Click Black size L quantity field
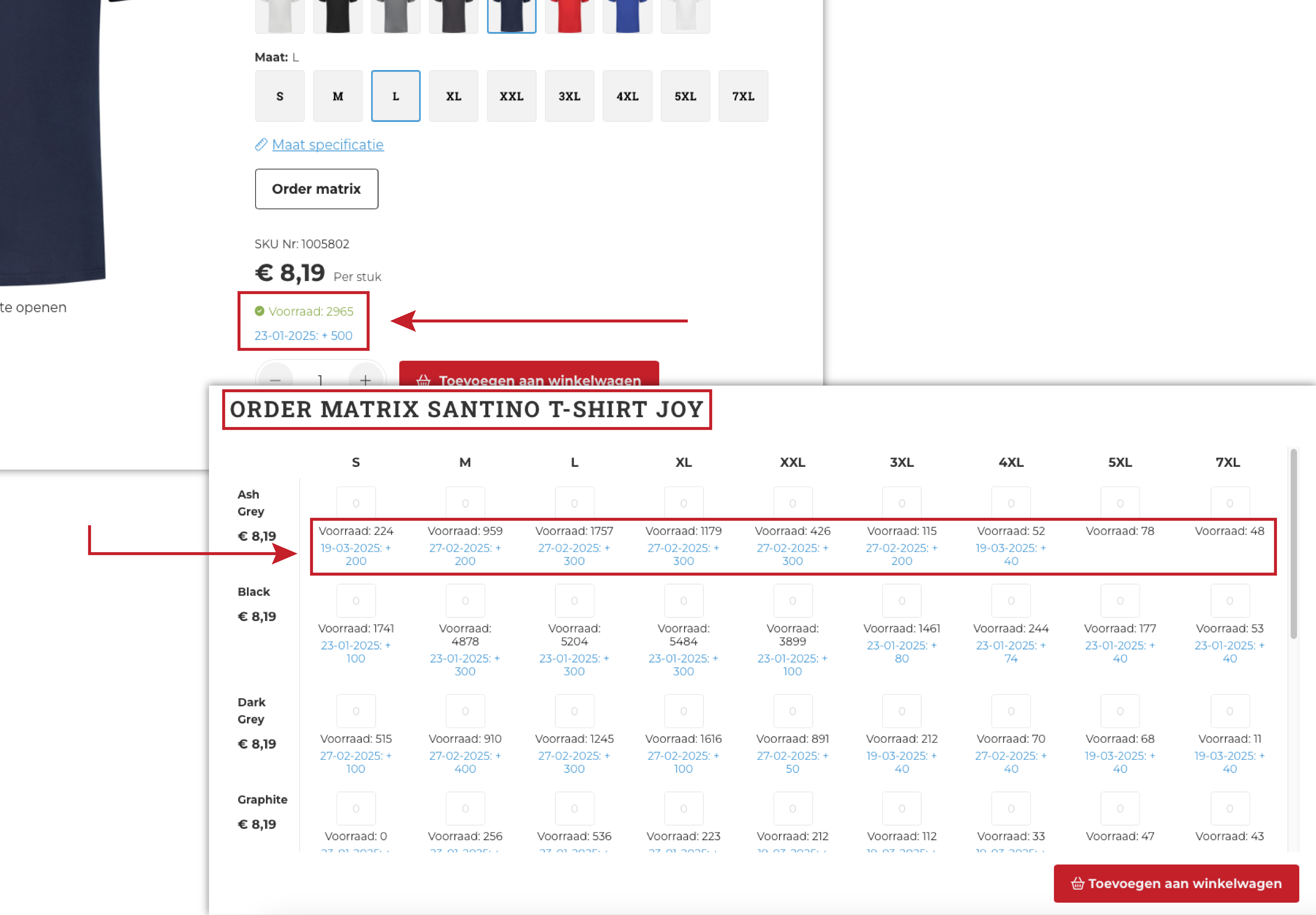Screen dimensions: 1316x915 tap(575, 601)
